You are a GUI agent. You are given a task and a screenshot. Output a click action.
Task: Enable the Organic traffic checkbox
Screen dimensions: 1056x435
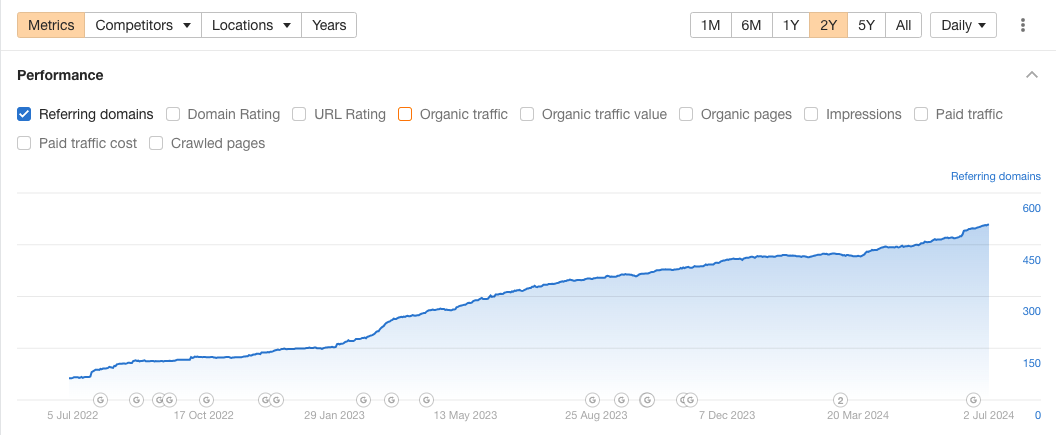405,114
